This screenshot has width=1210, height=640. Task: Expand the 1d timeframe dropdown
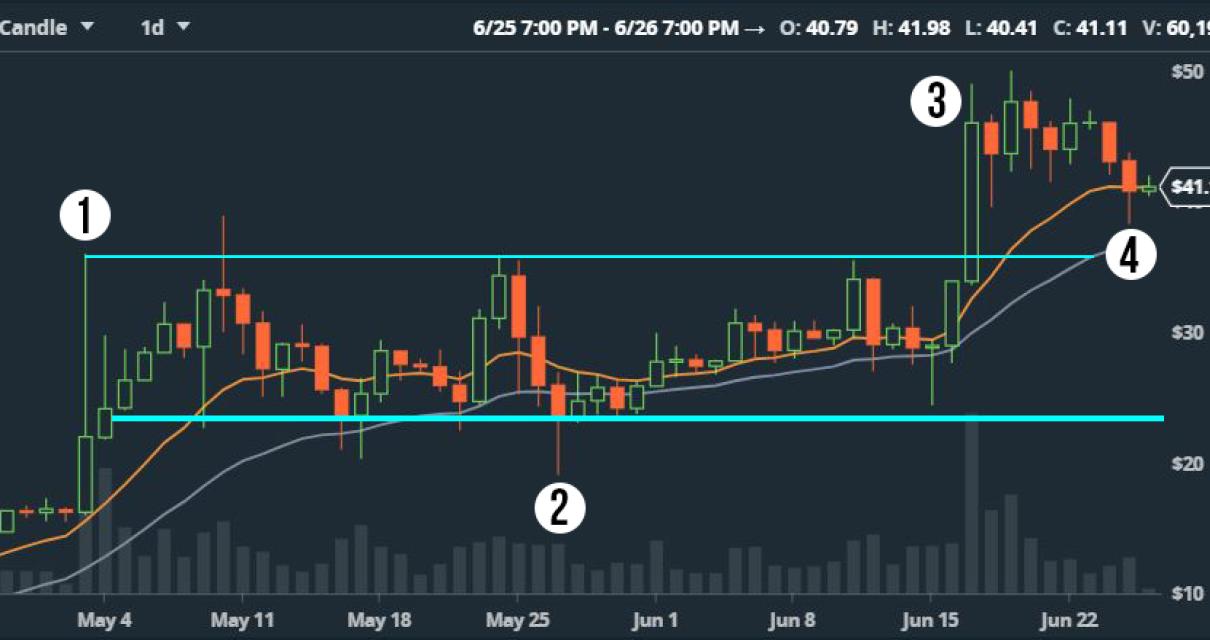coord(165,27)
